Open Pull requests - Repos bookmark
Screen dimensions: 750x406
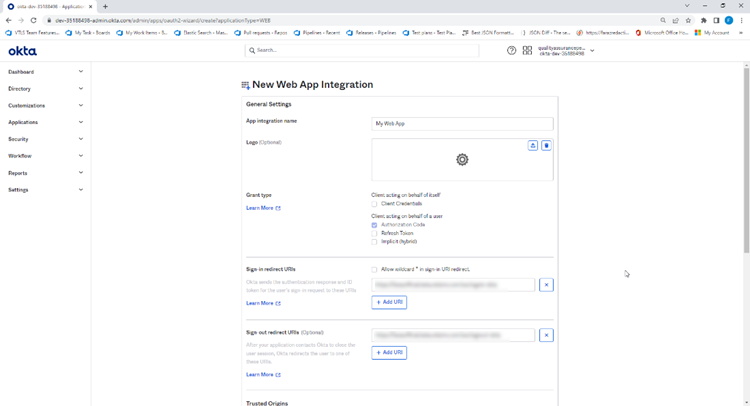(x=261, y=33)
